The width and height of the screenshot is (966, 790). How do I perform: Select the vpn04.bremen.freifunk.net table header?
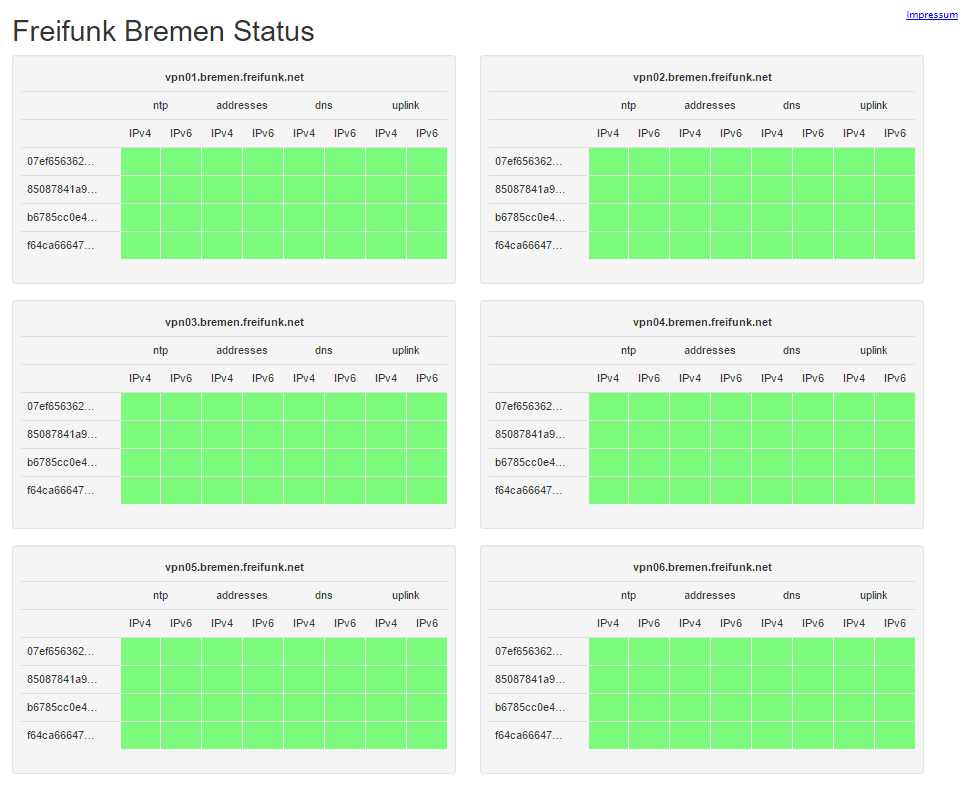pyautogui.click(x=702, y=322)
